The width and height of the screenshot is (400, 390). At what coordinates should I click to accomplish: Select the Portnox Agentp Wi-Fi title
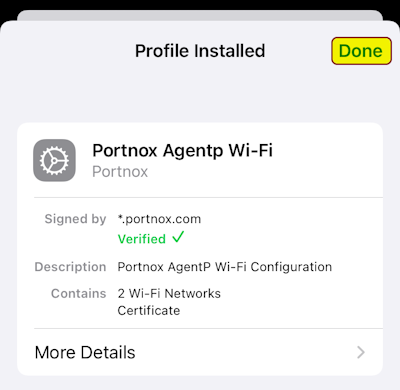click(182, 150)
